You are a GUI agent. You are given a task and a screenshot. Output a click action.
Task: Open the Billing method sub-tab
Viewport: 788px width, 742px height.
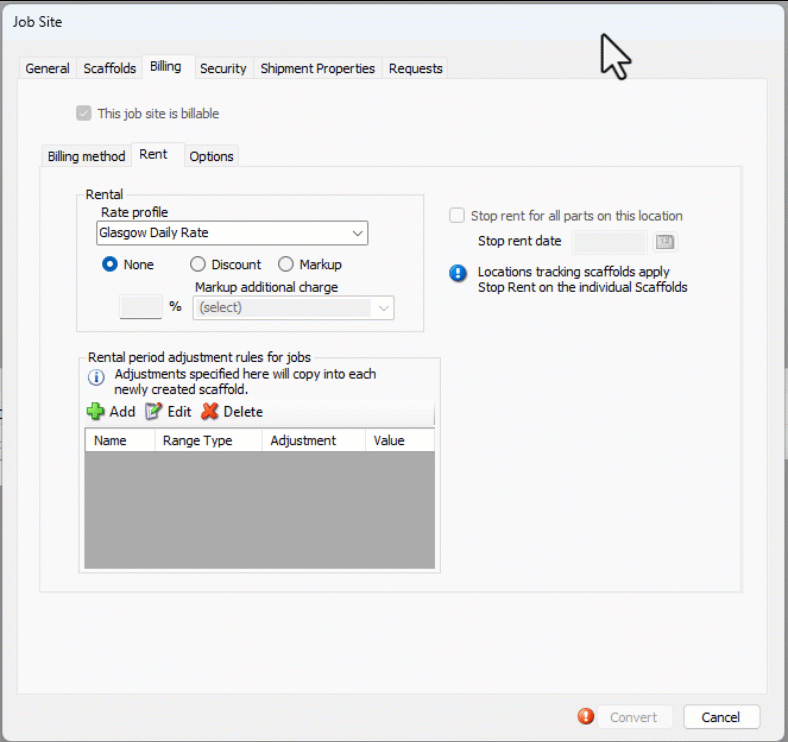pyautogui.click(x=86, y=156)
